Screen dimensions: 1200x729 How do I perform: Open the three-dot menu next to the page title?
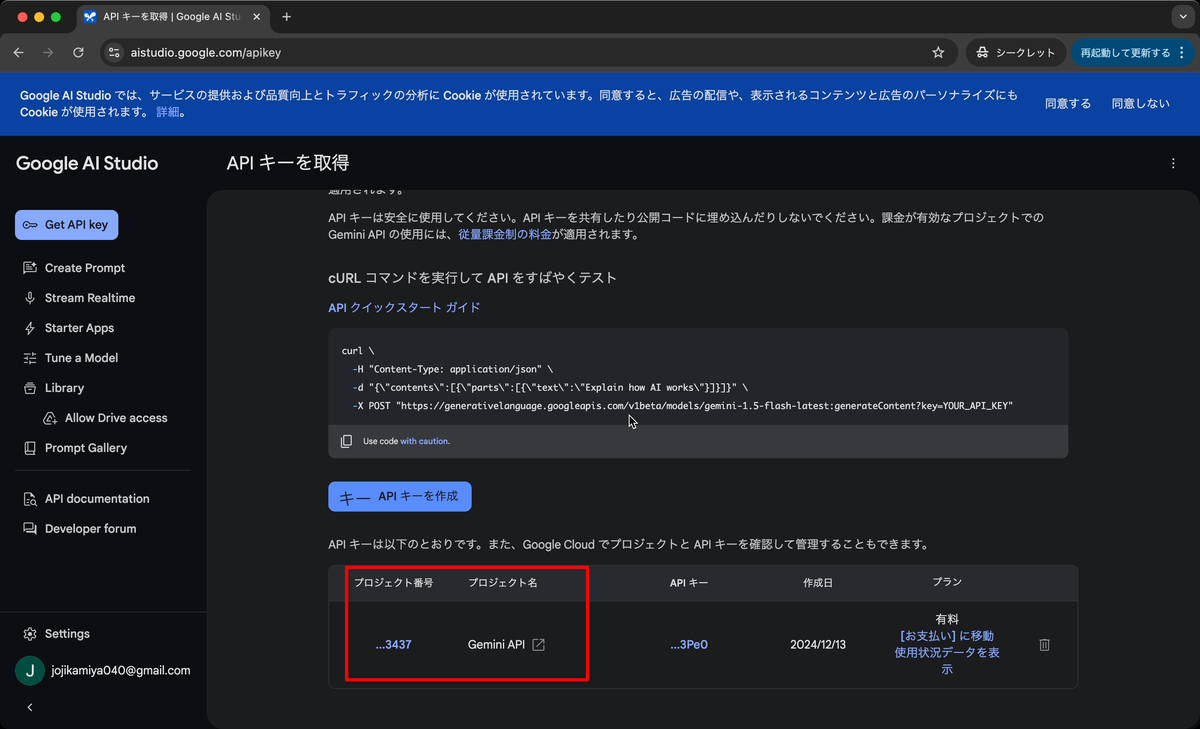pos(1173,163)
